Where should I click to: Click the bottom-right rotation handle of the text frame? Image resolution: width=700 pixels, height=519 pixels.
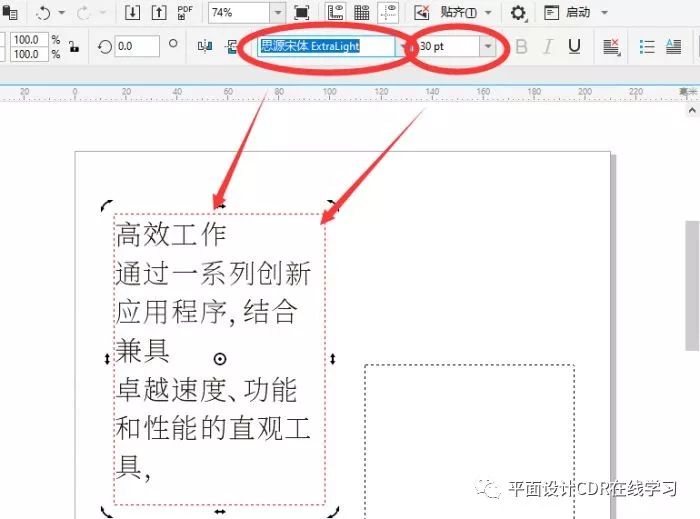click(333, 512)
